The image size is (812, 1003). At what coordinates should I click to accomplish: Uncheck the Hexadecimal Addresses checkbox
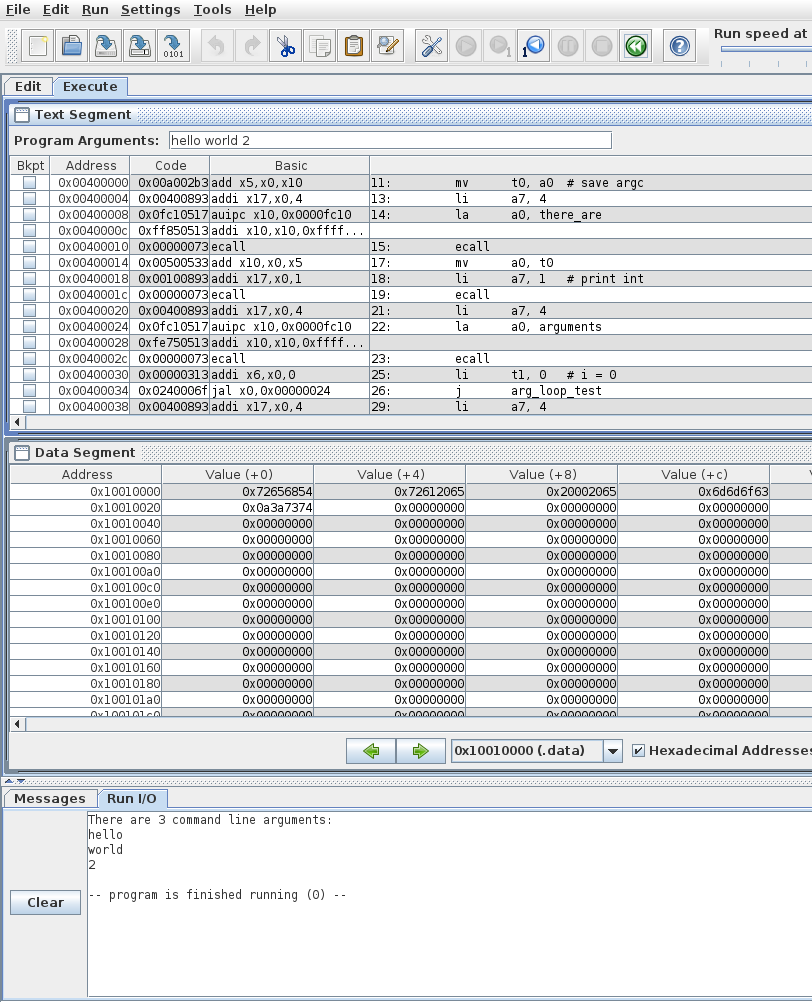point(638,750)
